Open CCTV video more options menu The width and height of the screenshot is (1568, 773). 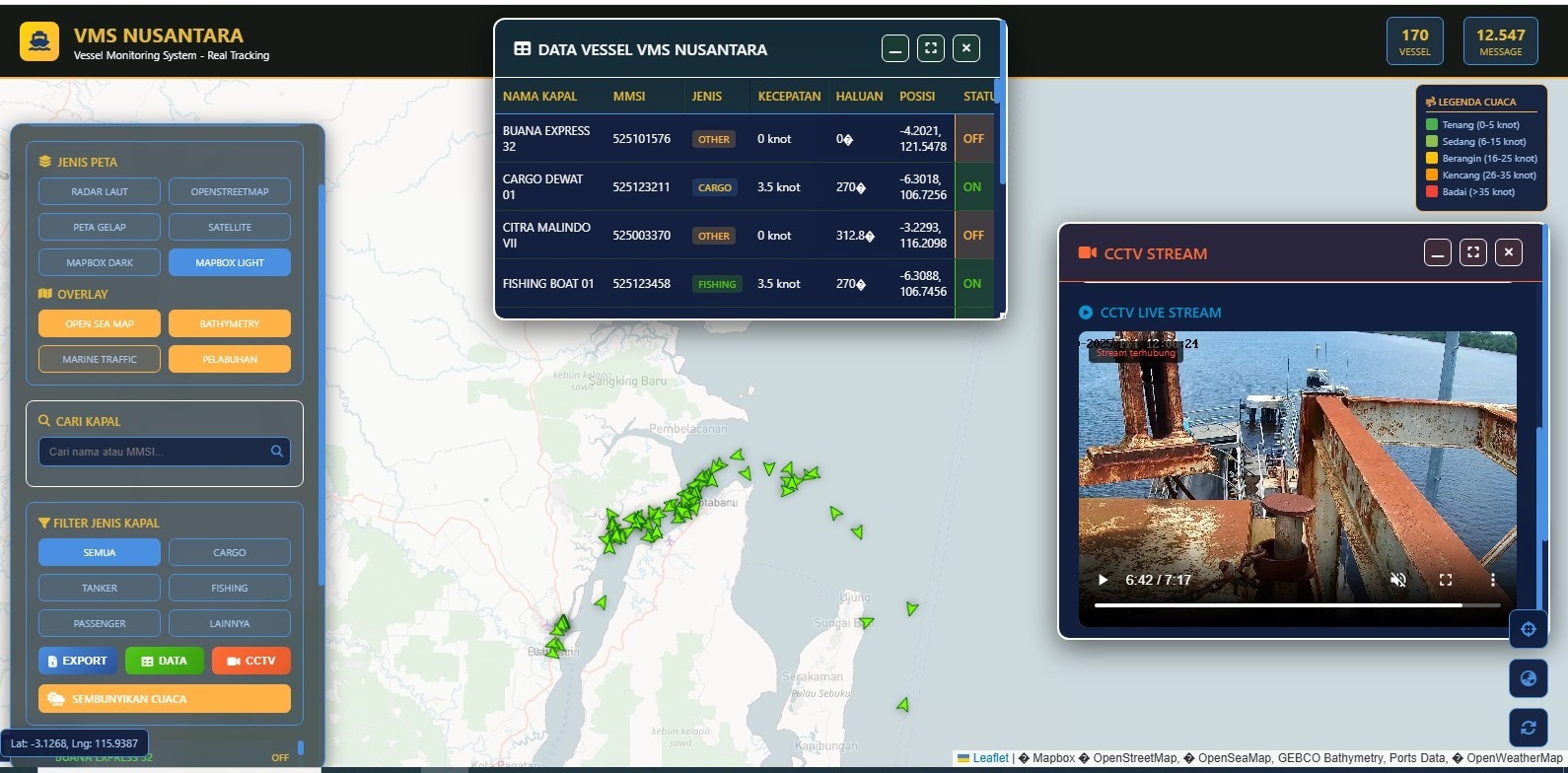tap(1493, 580)
